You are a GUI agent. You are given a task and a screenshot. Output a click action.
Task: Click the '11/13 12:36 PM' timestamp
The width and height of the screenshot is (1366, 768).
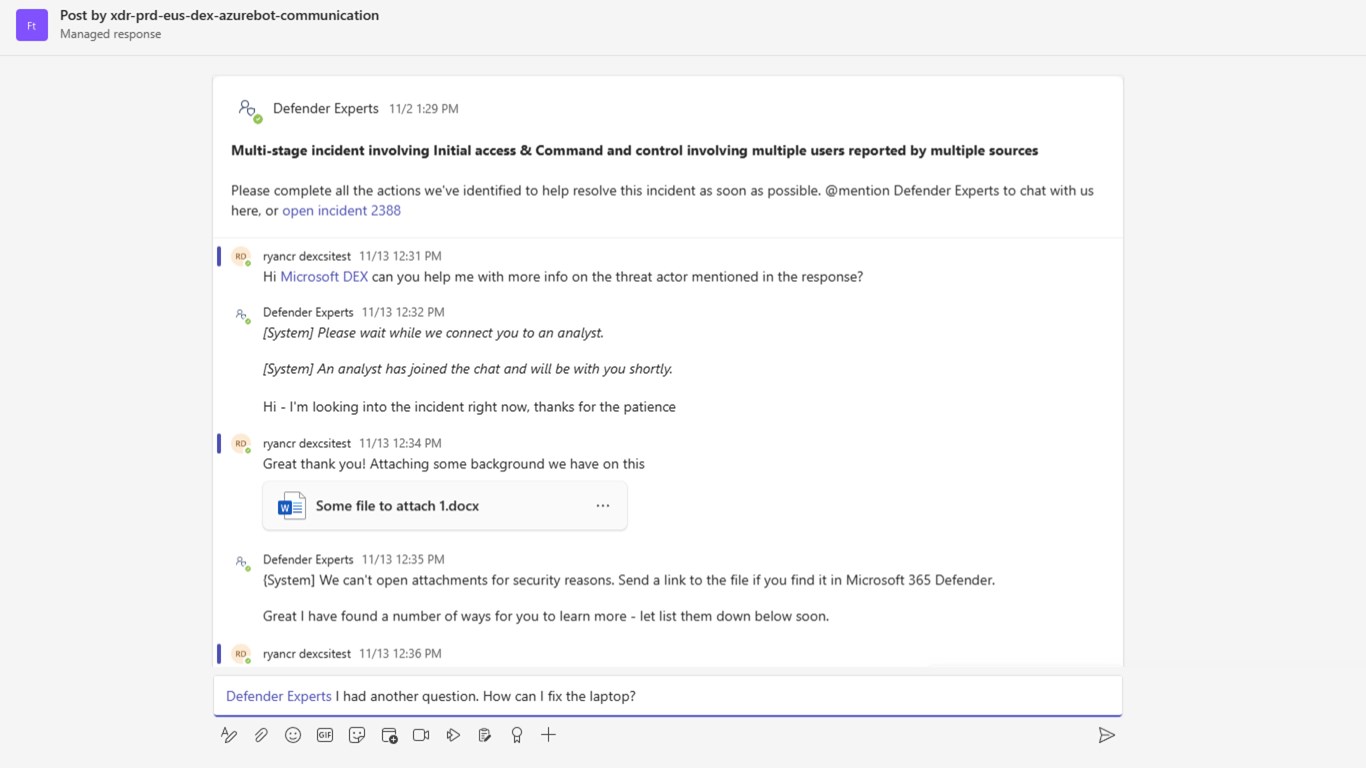pyautogui.click(x=400, y=654)
